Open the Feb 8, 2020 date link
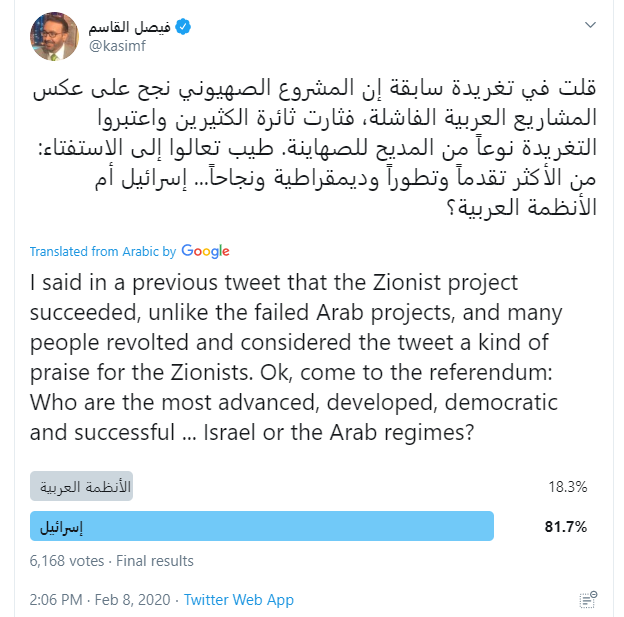This screenshot has width=624, height=617. (x=133, y=599)
